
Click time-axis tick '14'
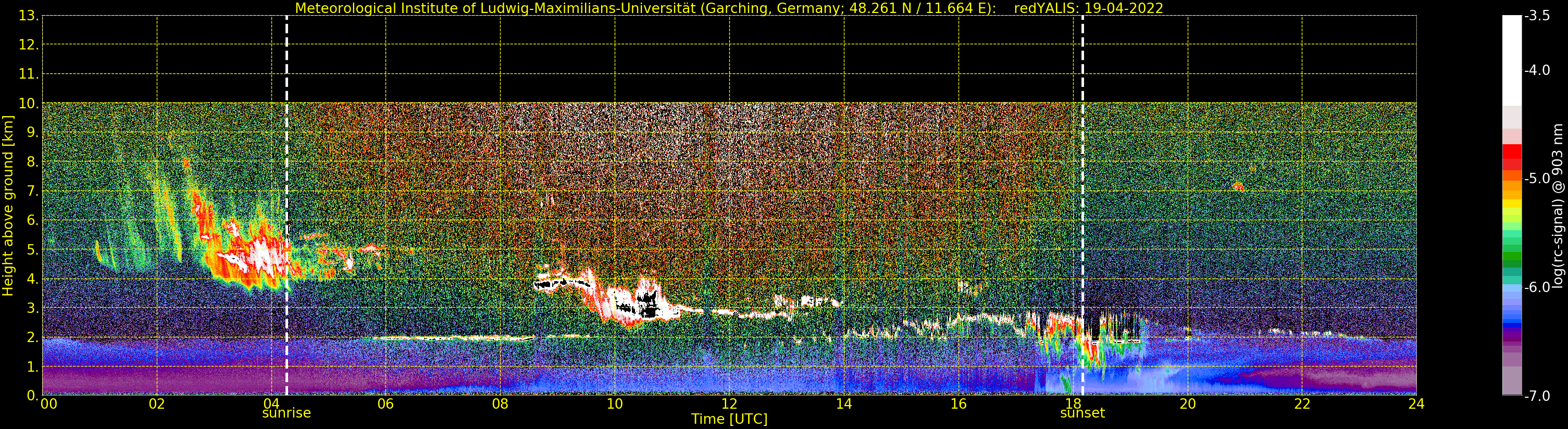(x=844, y=404)
